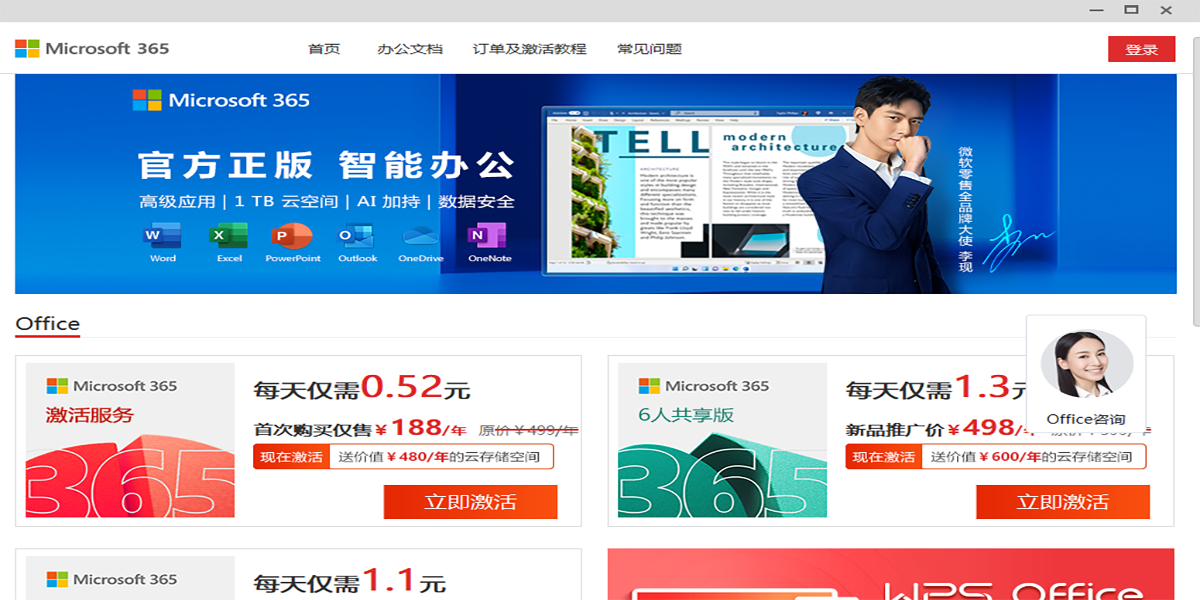Click the Word icon in banner

click(162, 237)
